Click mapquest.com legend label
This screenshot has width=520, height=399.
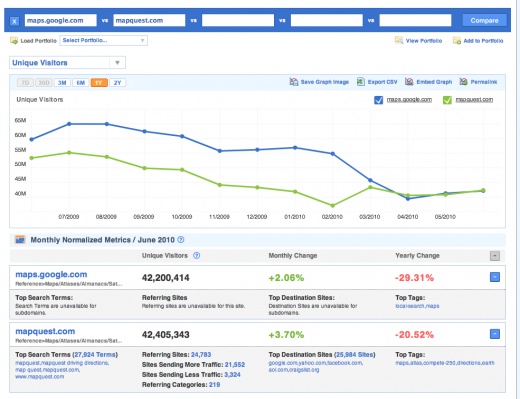coord(474,100)
